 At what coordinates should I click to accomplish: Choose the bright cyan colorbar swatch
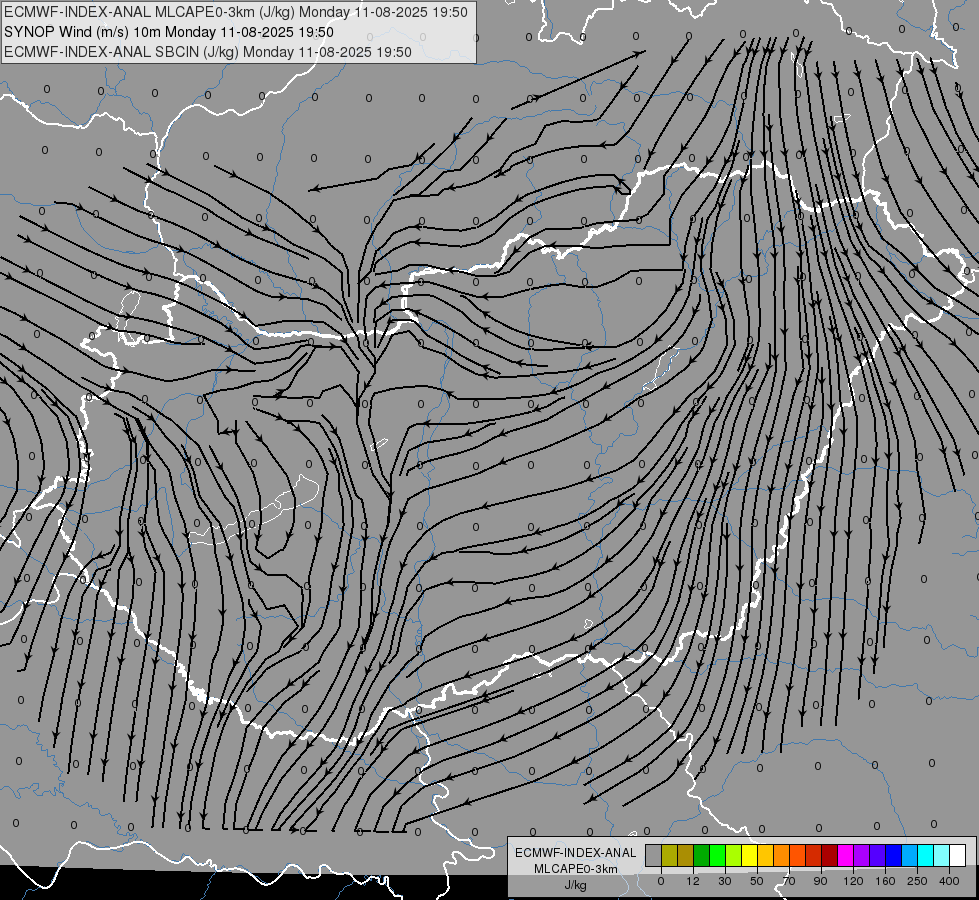coord(926,855)
